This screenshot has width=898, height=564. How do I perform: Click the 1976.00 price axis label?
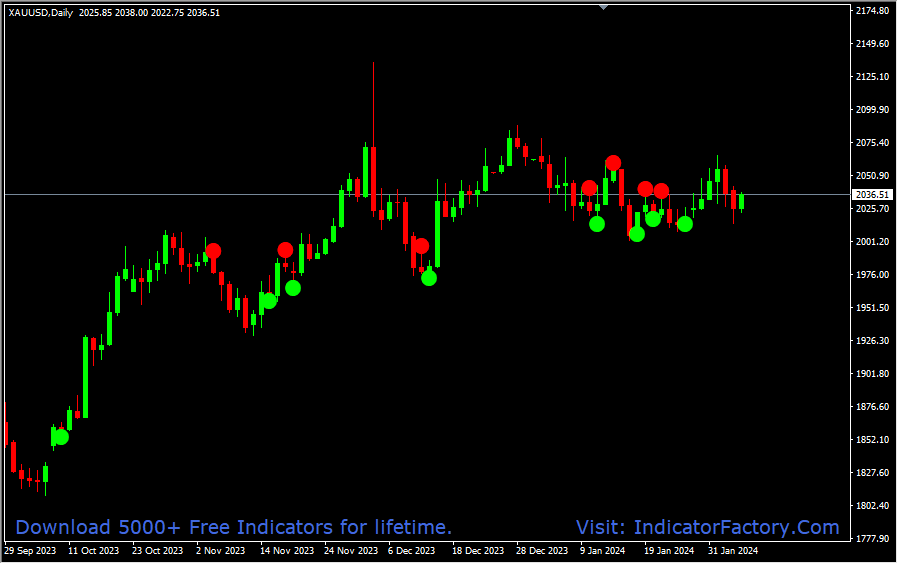pos(872,275)
